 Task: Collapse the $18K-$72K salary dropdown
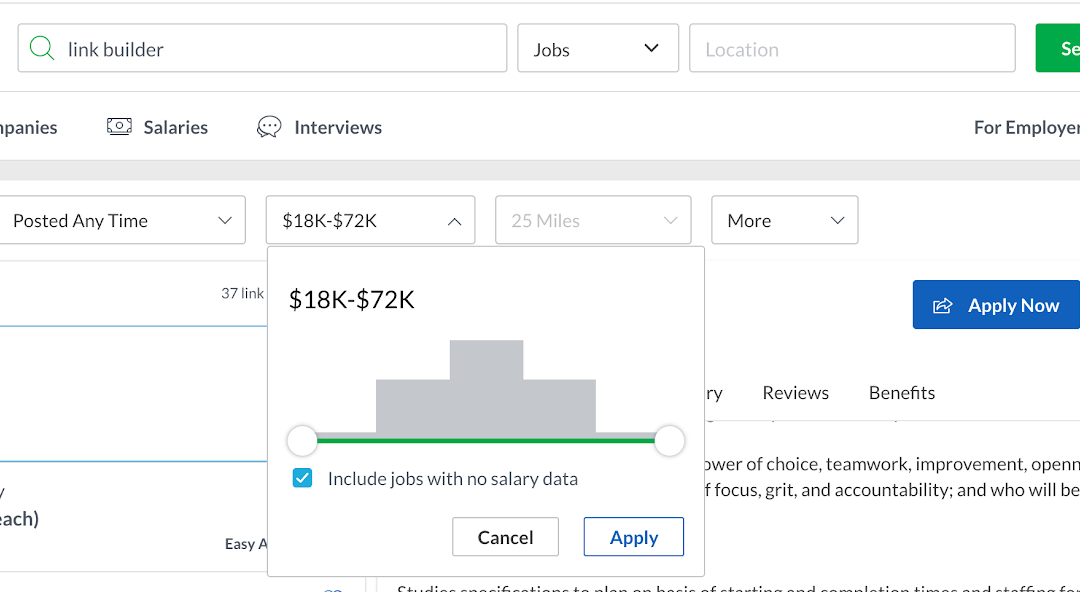coord(369,221)
